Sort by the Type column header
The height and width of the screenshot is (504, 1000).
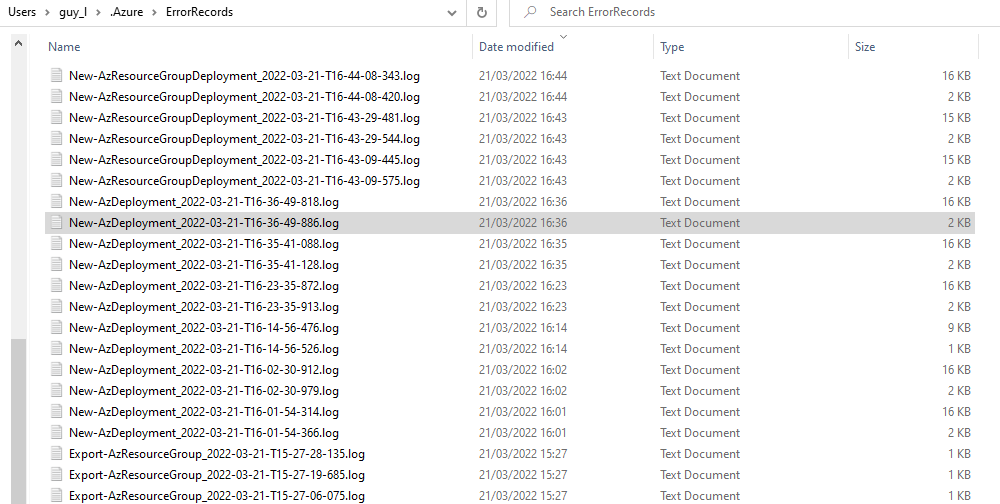(672, 47)
